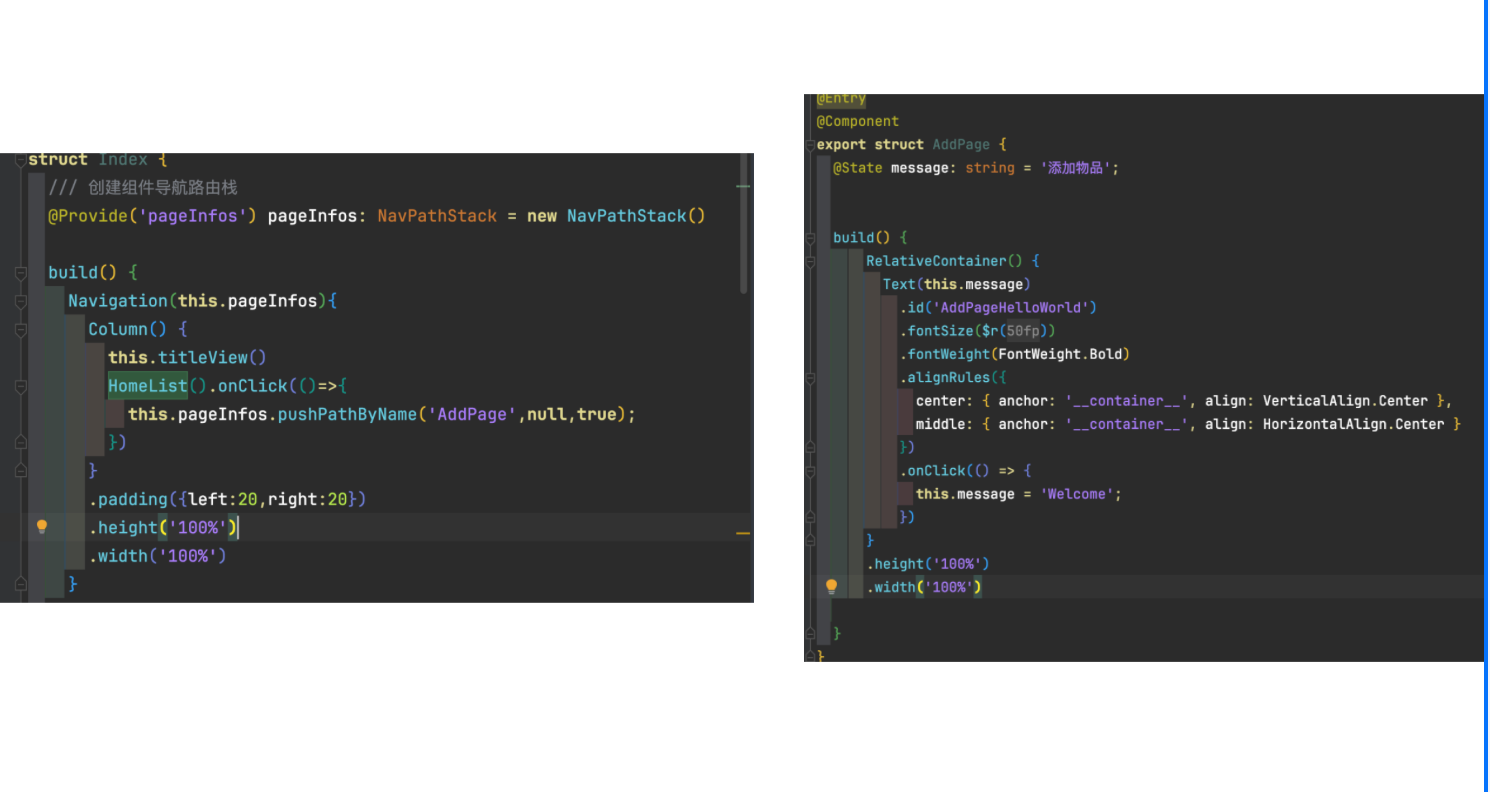The width and height of the screenshot is (1490, 792).
Task: Click the .padding modifier line
Action: [227, 499]
